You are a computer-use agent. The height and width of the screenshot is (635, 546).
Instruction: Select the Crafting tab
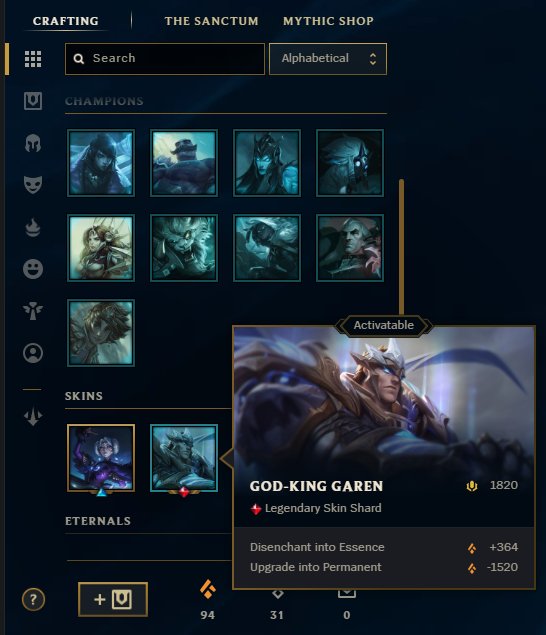(x=66, y=21)
